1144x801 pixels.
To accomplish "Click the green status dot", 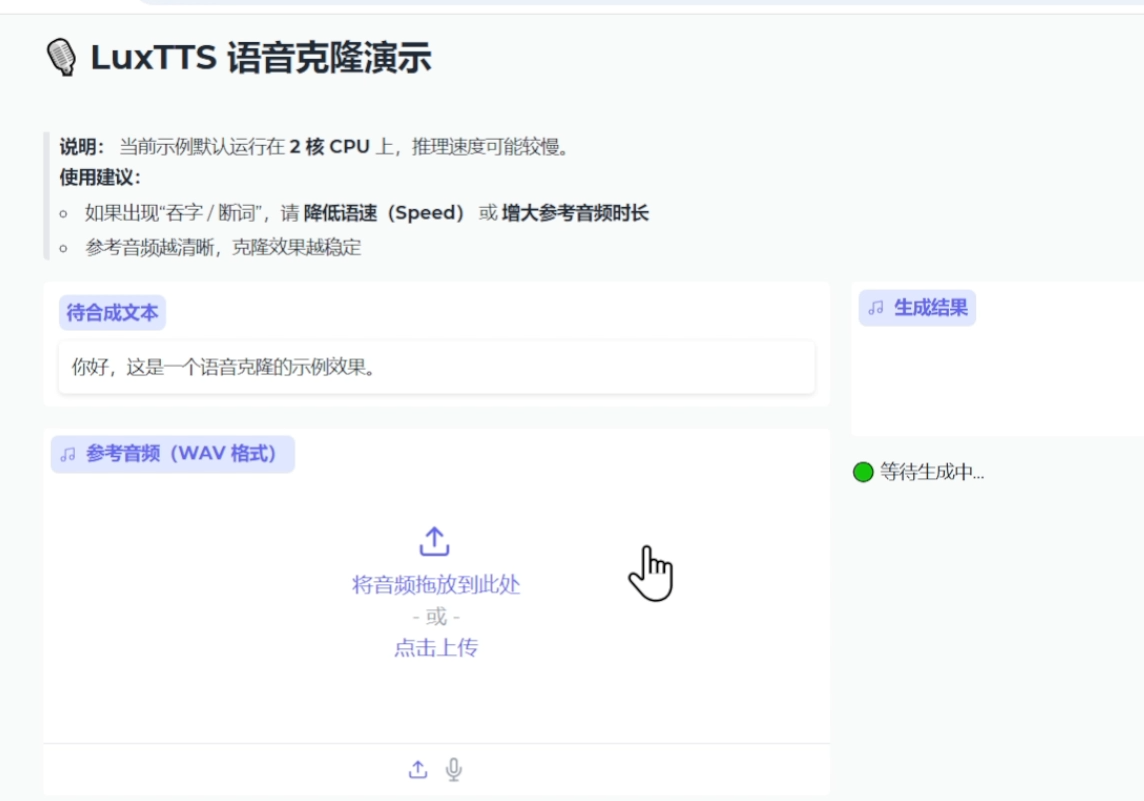I will (863, 472).
